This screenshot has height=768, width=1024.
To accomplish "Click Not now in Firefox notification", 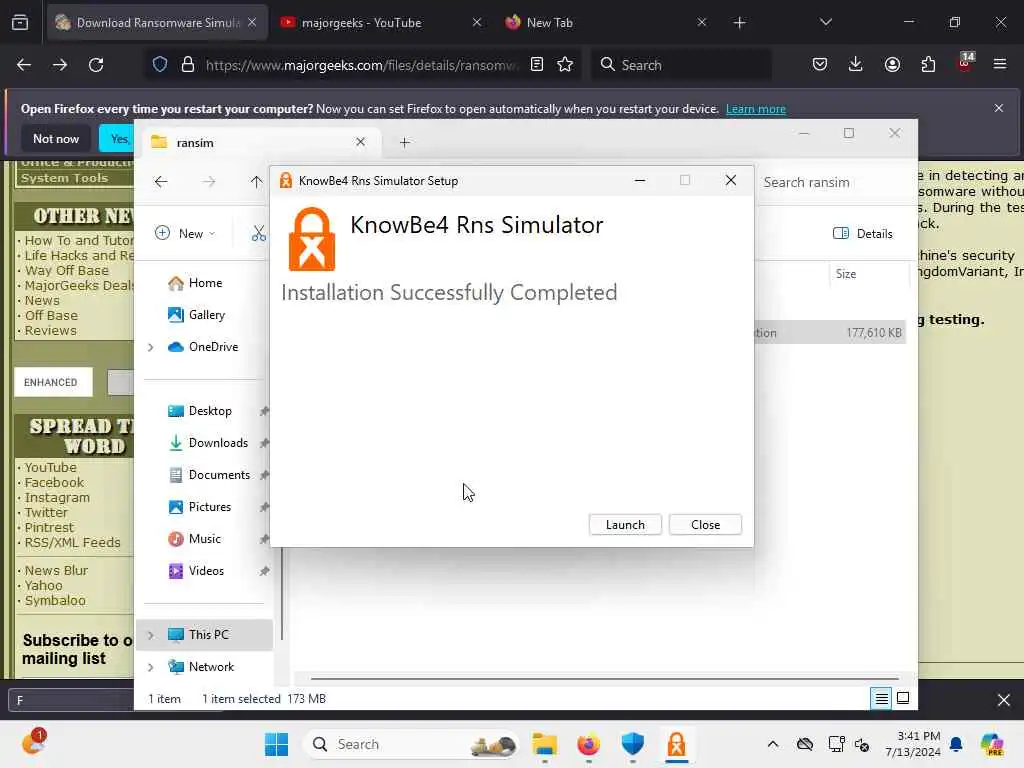I will tap(56, 138).
